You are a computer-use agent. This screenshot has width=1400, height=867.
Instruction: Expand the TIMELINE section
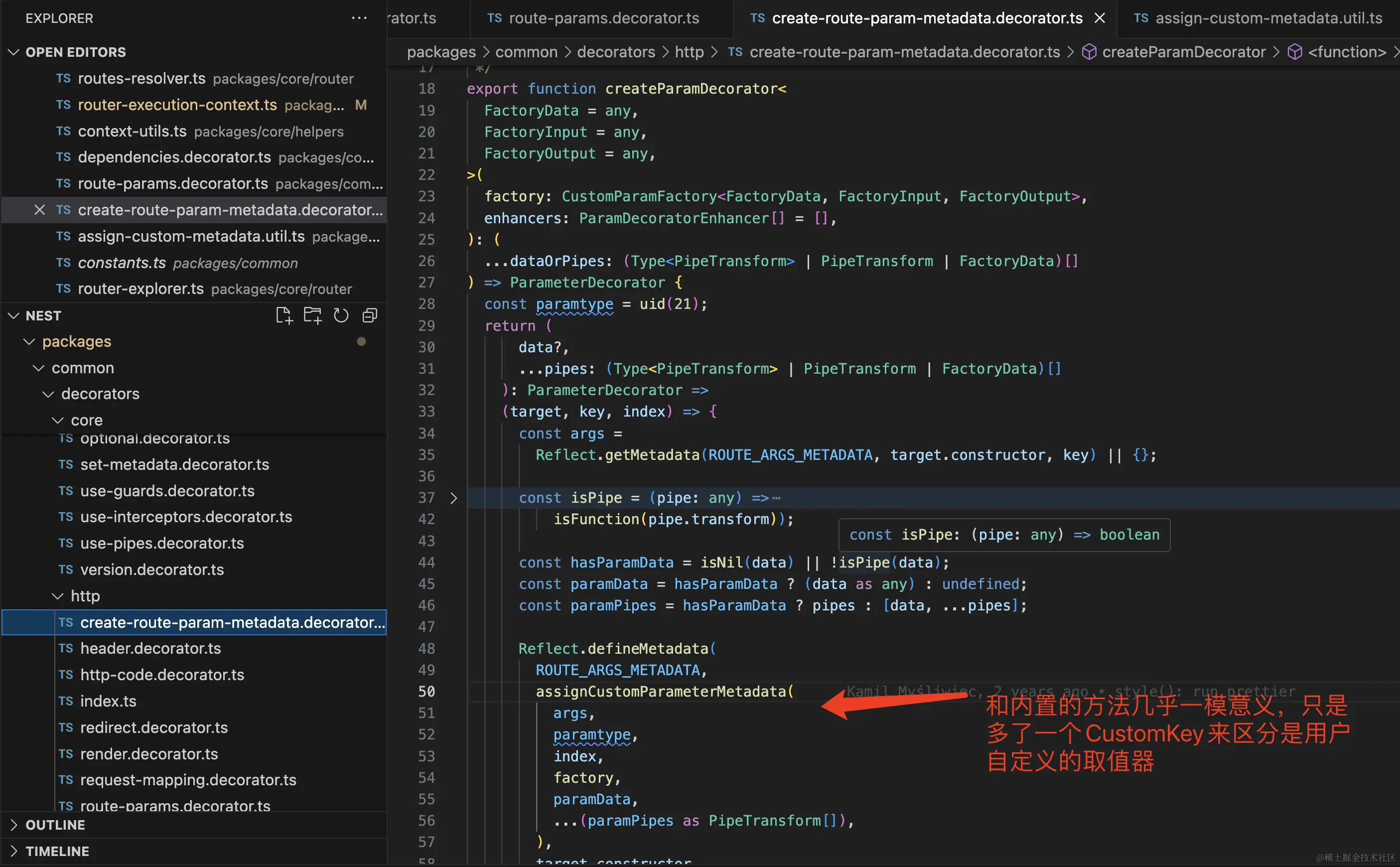click(14, 851)
